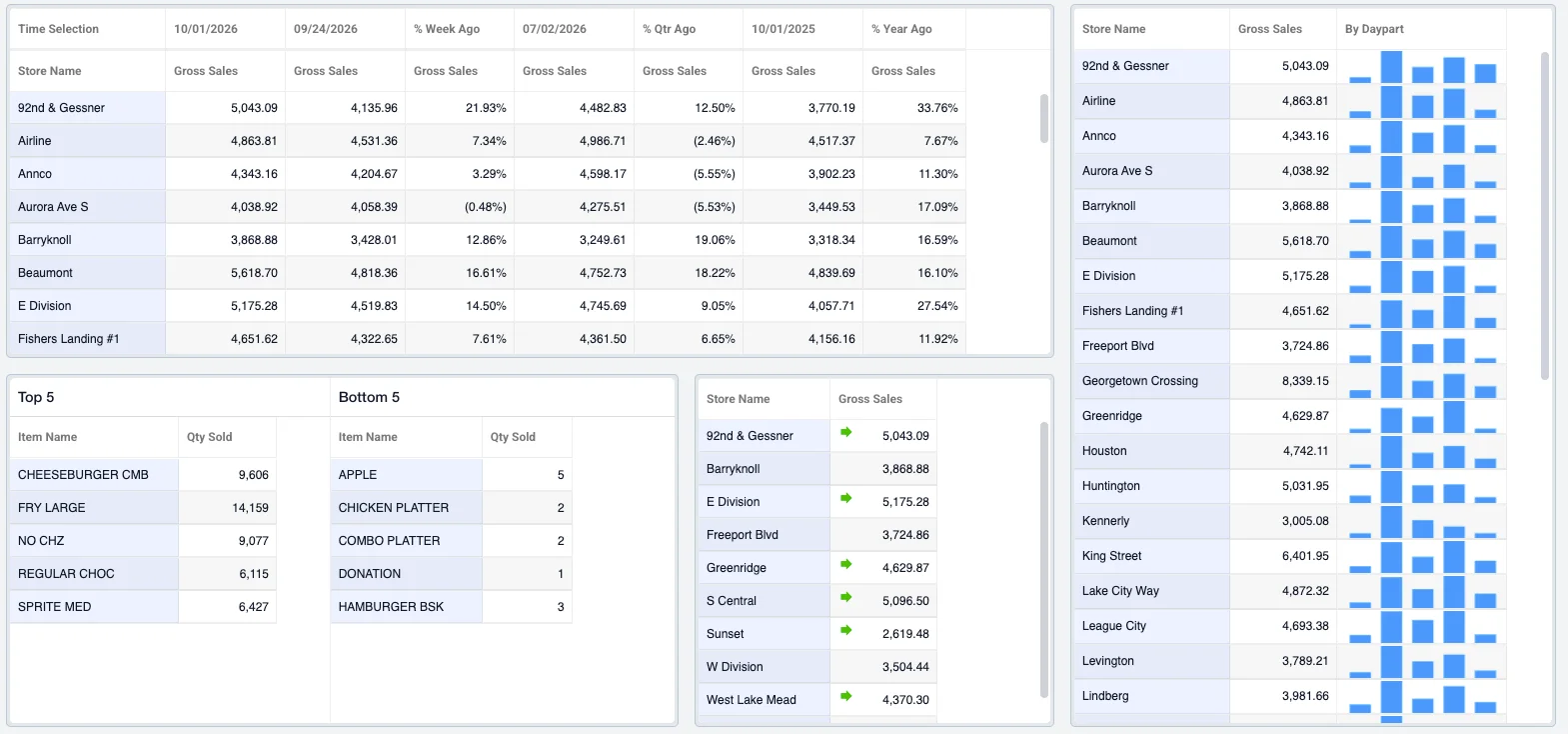Image resolution: width=1568 pixels, height=734 pixels.
Task: Select daypart bar chart for Kennerly
Action: [1421, 521]
